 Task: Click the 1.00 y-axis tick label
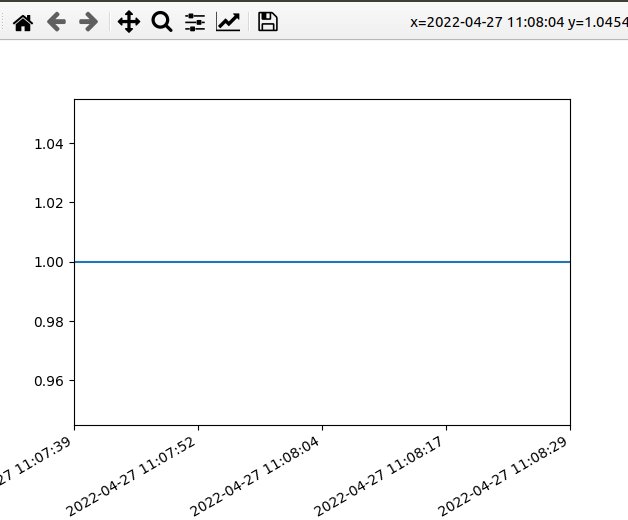(x=48, y=262)
